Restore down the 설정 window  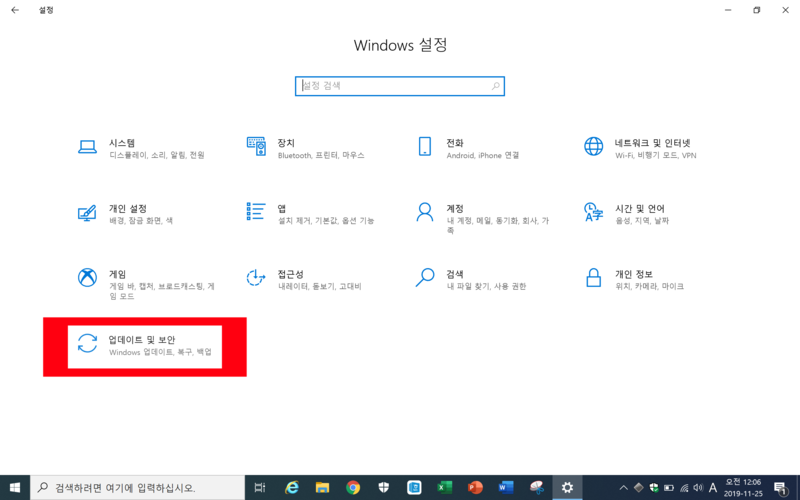point(757,10)
